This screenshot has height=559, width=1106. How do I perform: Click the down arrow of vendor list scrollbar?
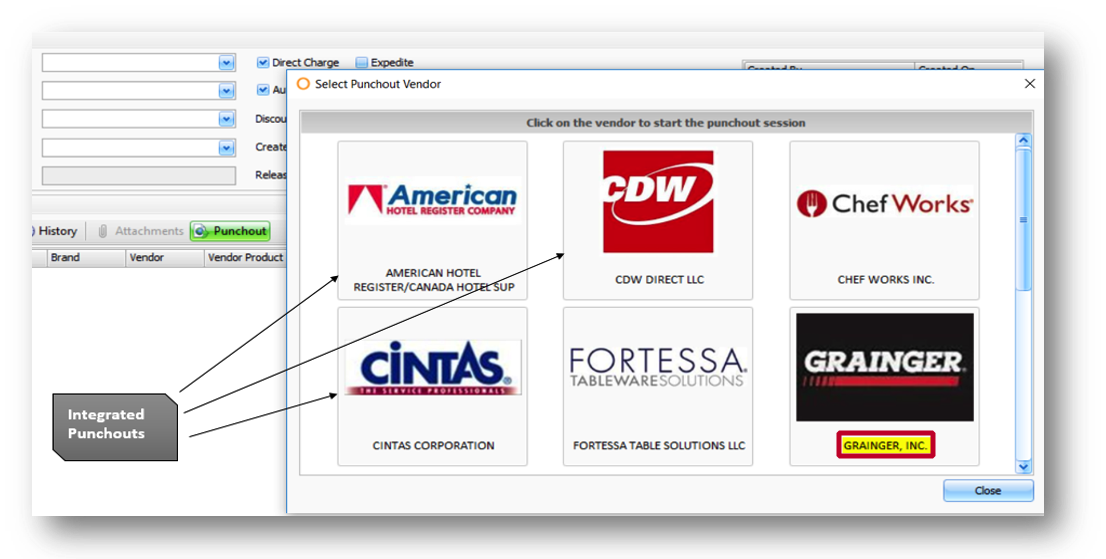click(x=1023, y=467)
